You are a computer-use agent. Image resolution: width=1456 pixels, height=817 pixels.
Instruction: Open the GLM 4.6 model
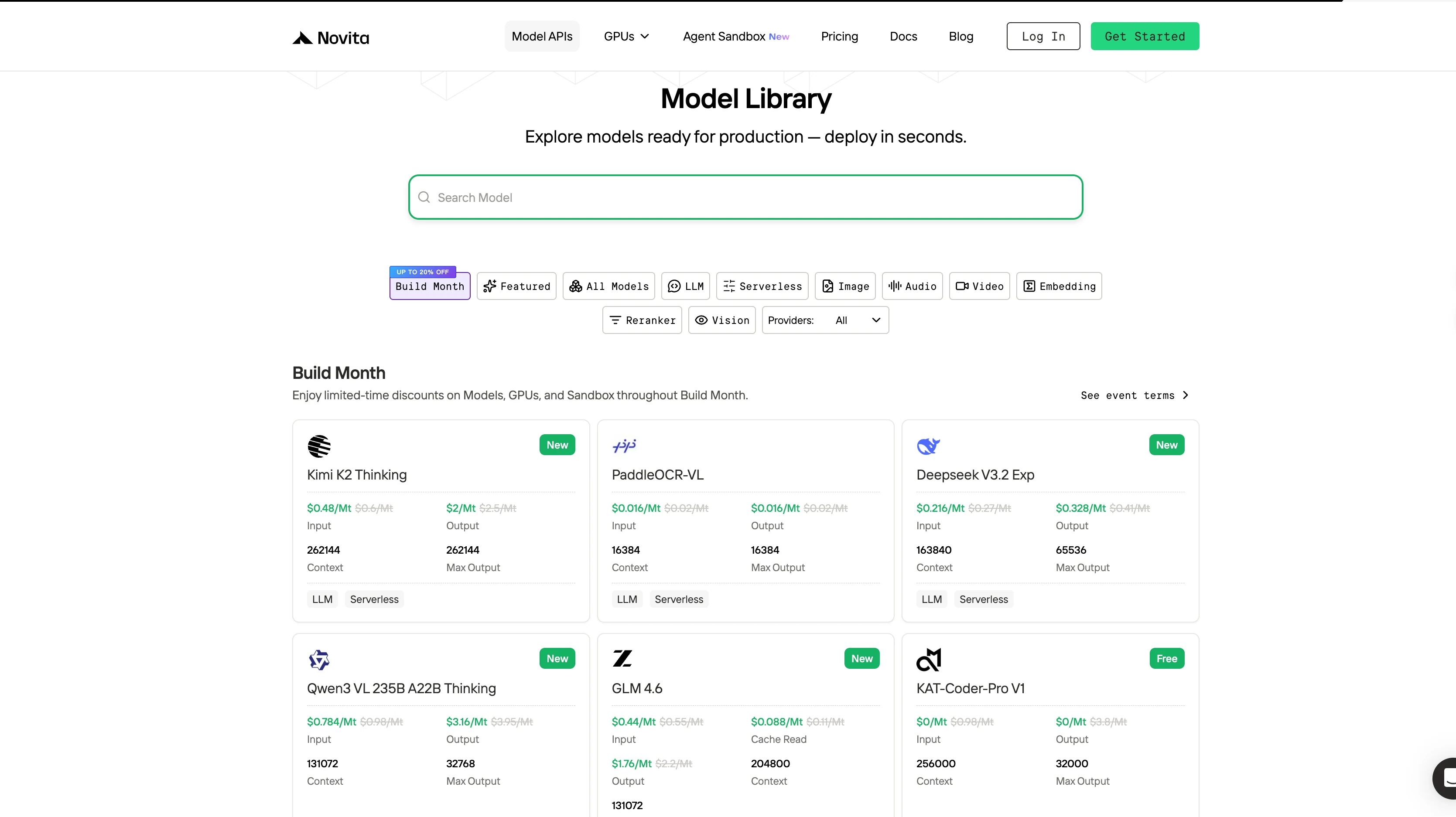pyautogui.click(x=637, y=688)
